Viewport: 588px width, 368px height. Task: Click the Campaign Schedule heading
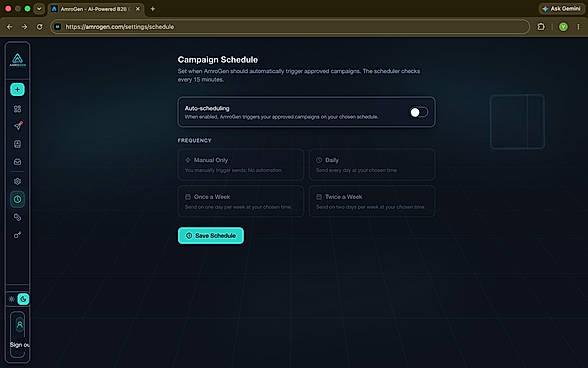(x=218, y=60)
